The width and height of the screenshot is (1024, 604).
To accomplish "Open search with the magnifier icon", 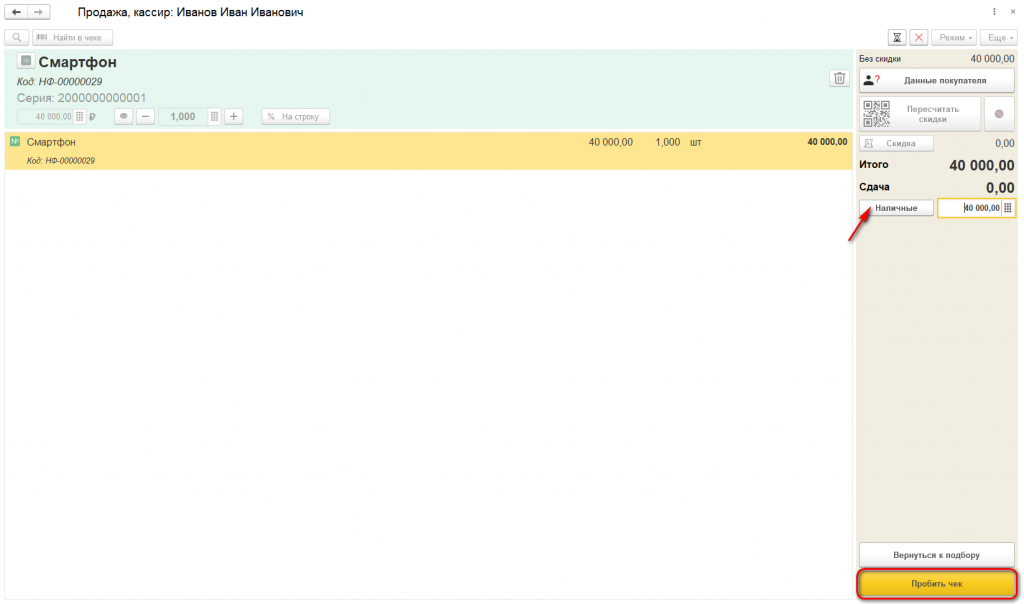I will 17,38.
